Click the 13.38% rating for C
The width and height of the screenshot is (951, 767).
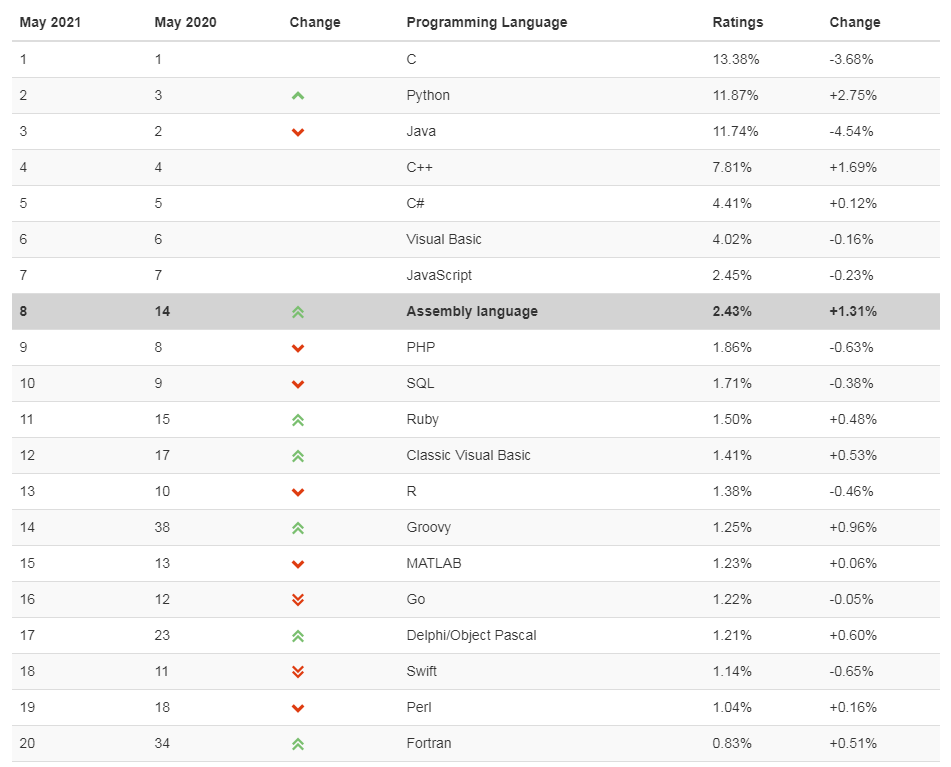pyautogui.click(x=735, y=59)
